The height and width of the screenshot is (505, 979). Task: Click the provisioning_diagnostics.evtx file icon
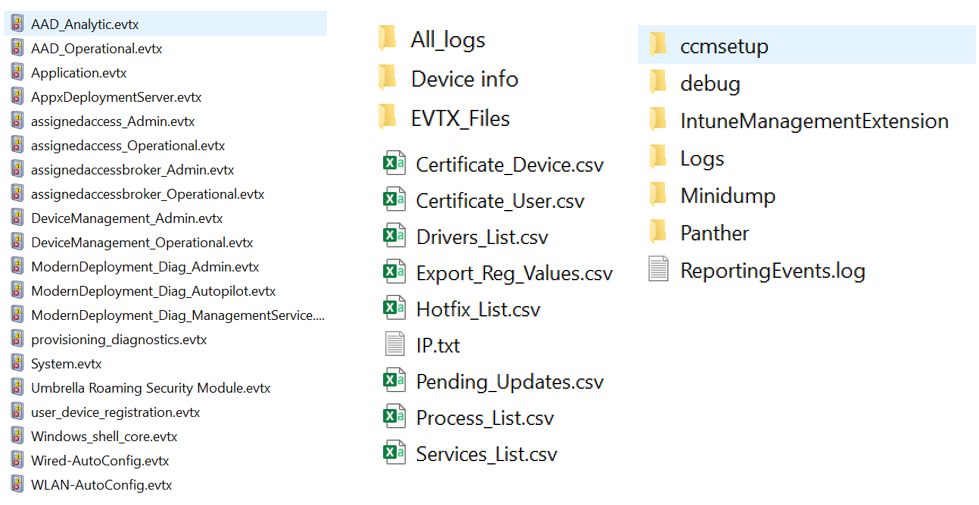17,340
